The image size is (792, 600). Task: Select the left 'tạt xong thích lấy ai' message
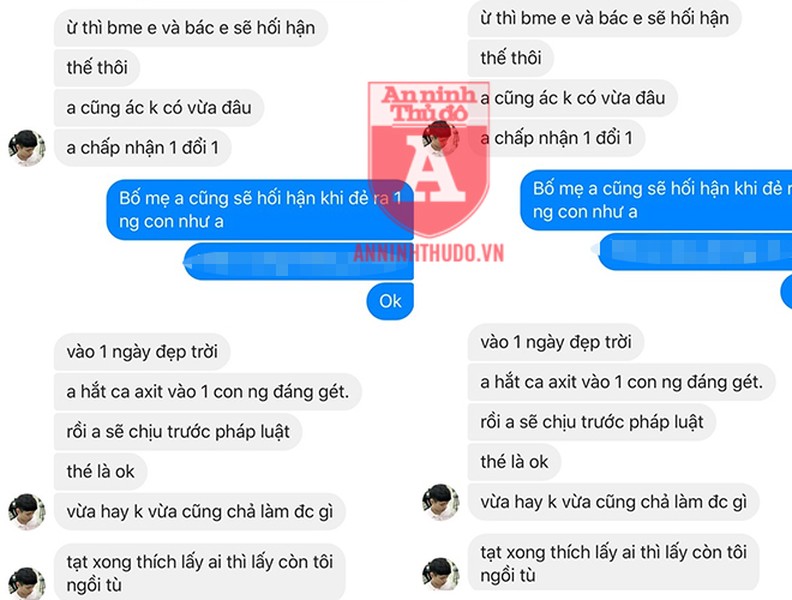coord(200,573)
